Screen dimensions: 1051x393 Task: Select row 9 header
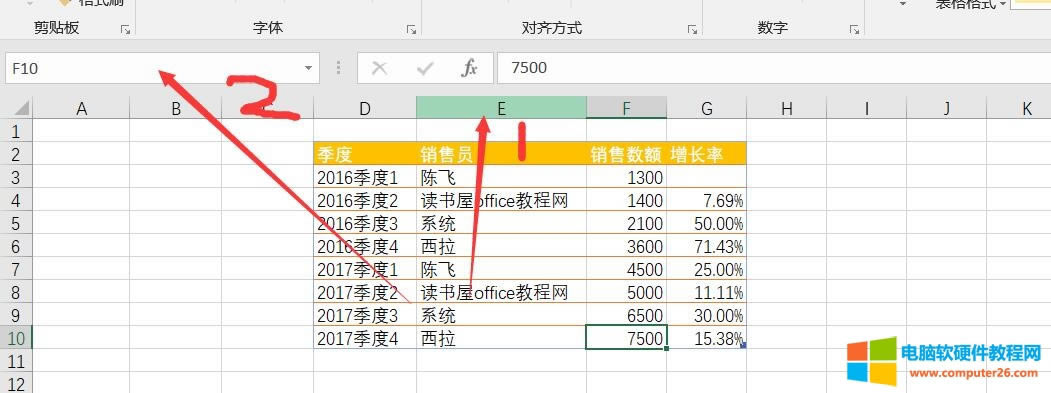click(x=16, y=315)
